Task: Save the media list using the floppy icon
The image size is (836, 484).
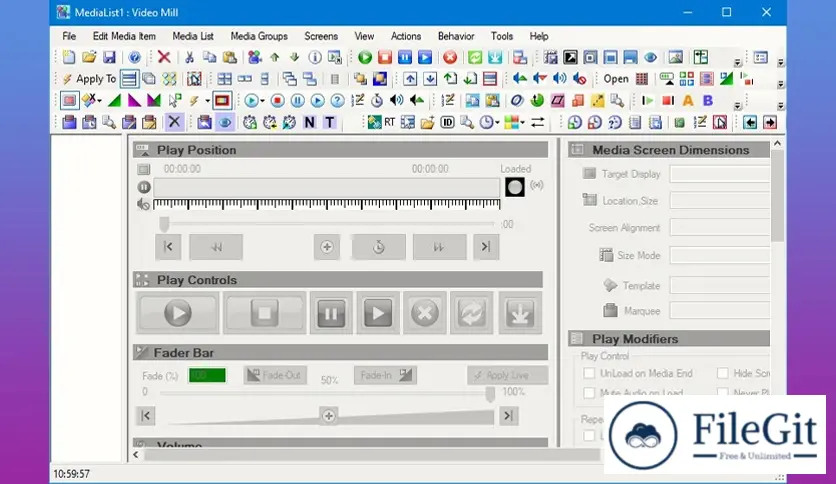Action: (x=109, y=57)
